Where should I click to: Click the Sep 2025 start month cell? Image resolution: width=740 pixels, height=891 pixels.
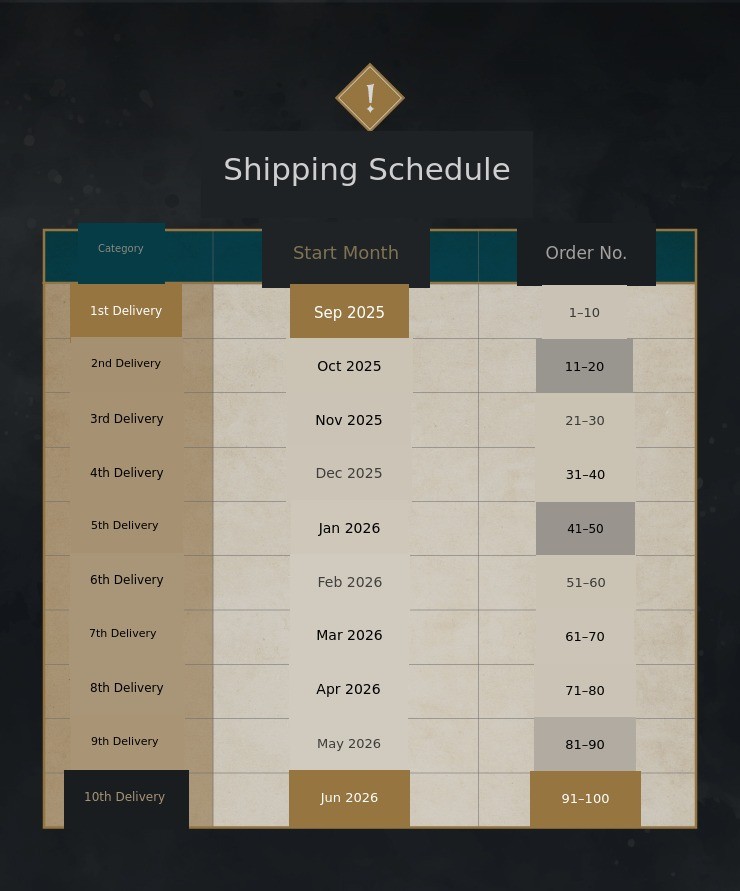349,312
